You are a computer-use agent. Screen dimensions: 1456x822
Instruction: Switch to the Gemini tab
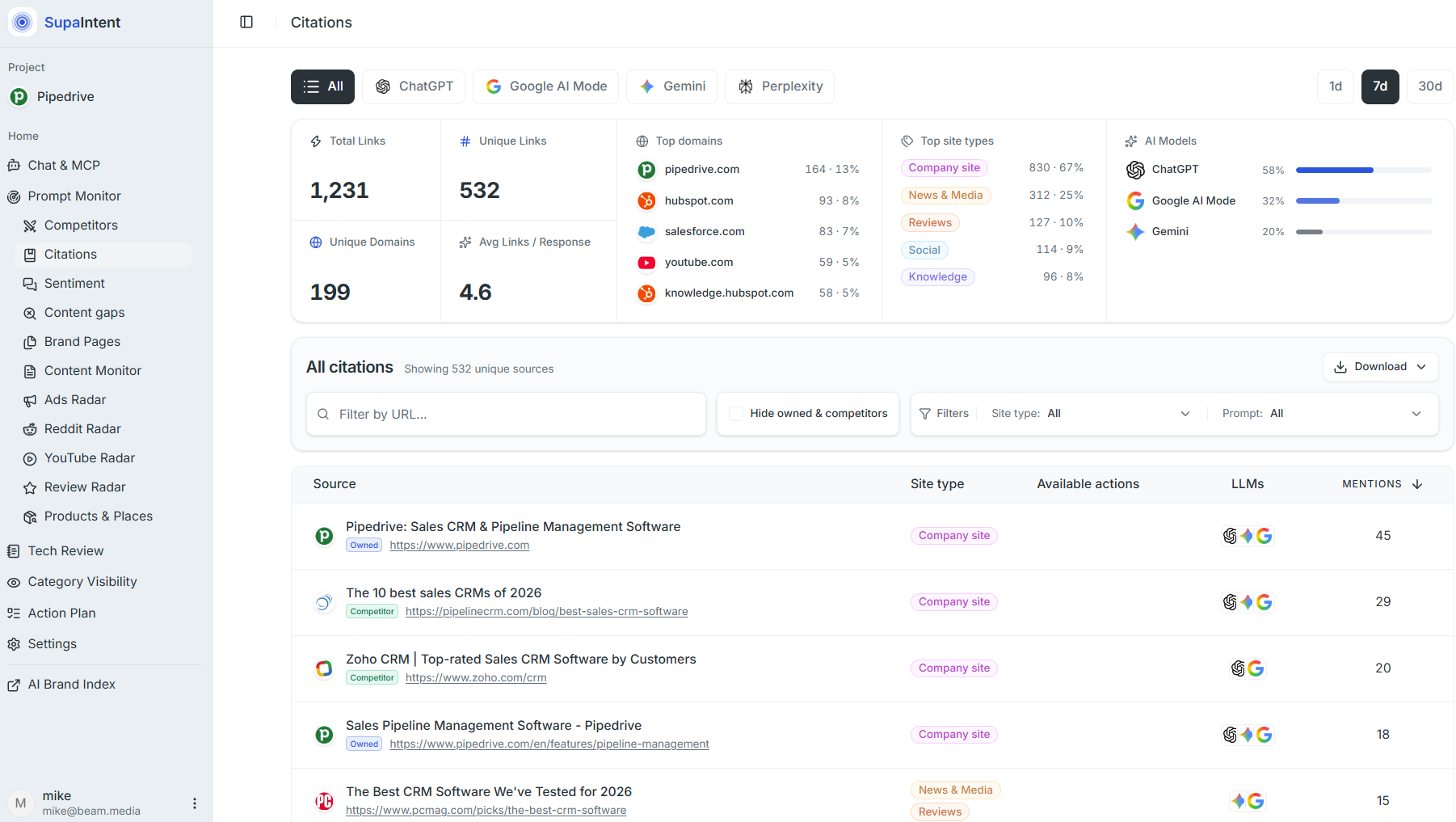(x=672, y=86)
